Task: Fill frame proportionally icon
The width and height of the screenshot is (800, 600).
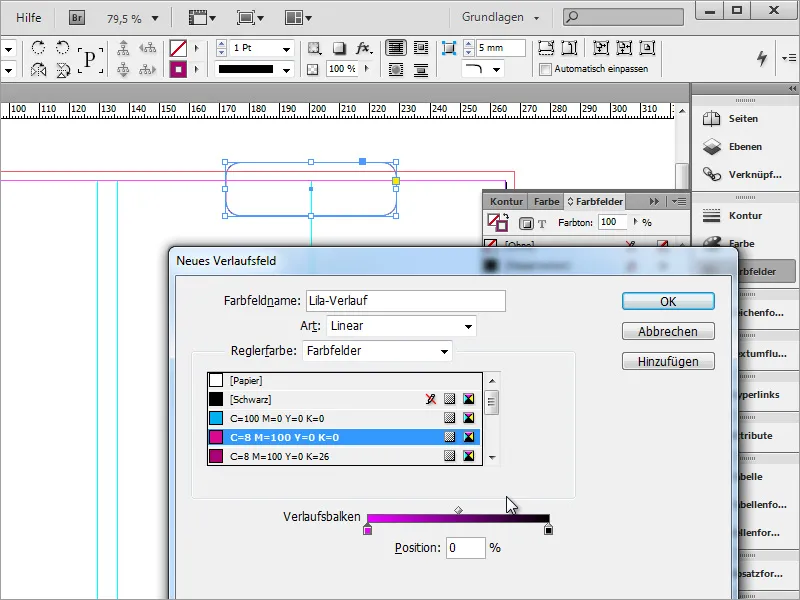Action: (x=546, y=48)
